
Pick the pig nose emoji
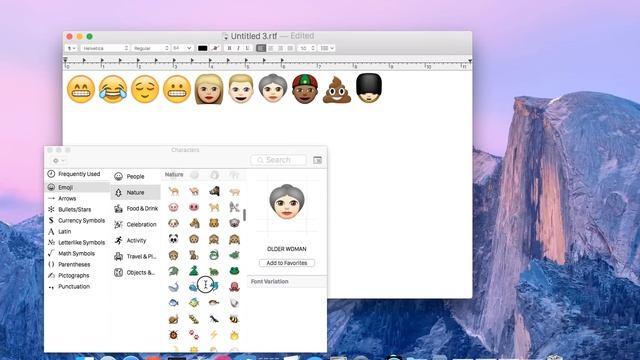[x=194, y=207]
